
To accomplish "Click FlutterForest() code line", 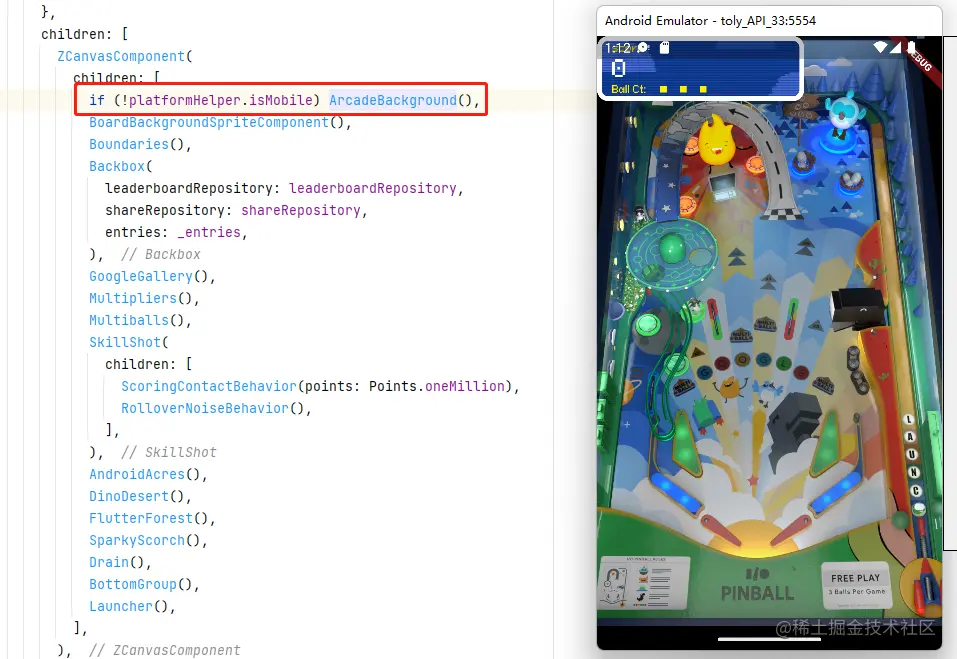I will 152,518.
